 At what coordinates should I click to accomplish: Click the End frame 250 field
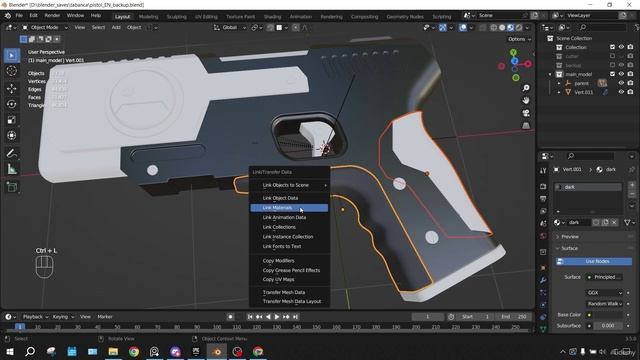513,317
